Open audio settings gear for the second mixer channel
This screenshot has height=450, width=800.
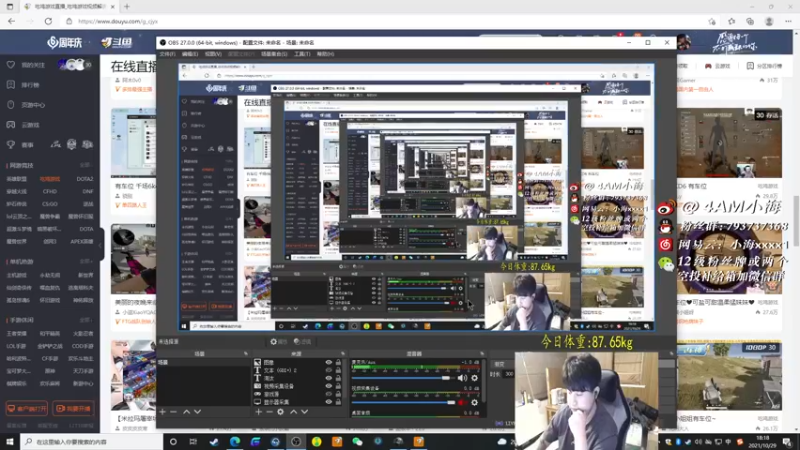click(474, 403)
